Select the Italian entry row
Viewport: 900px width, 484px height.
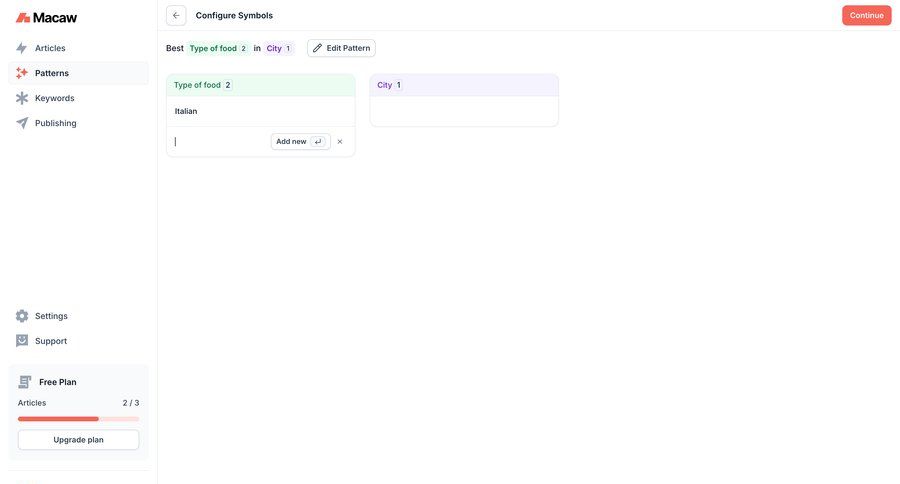[x=260, y=111]
